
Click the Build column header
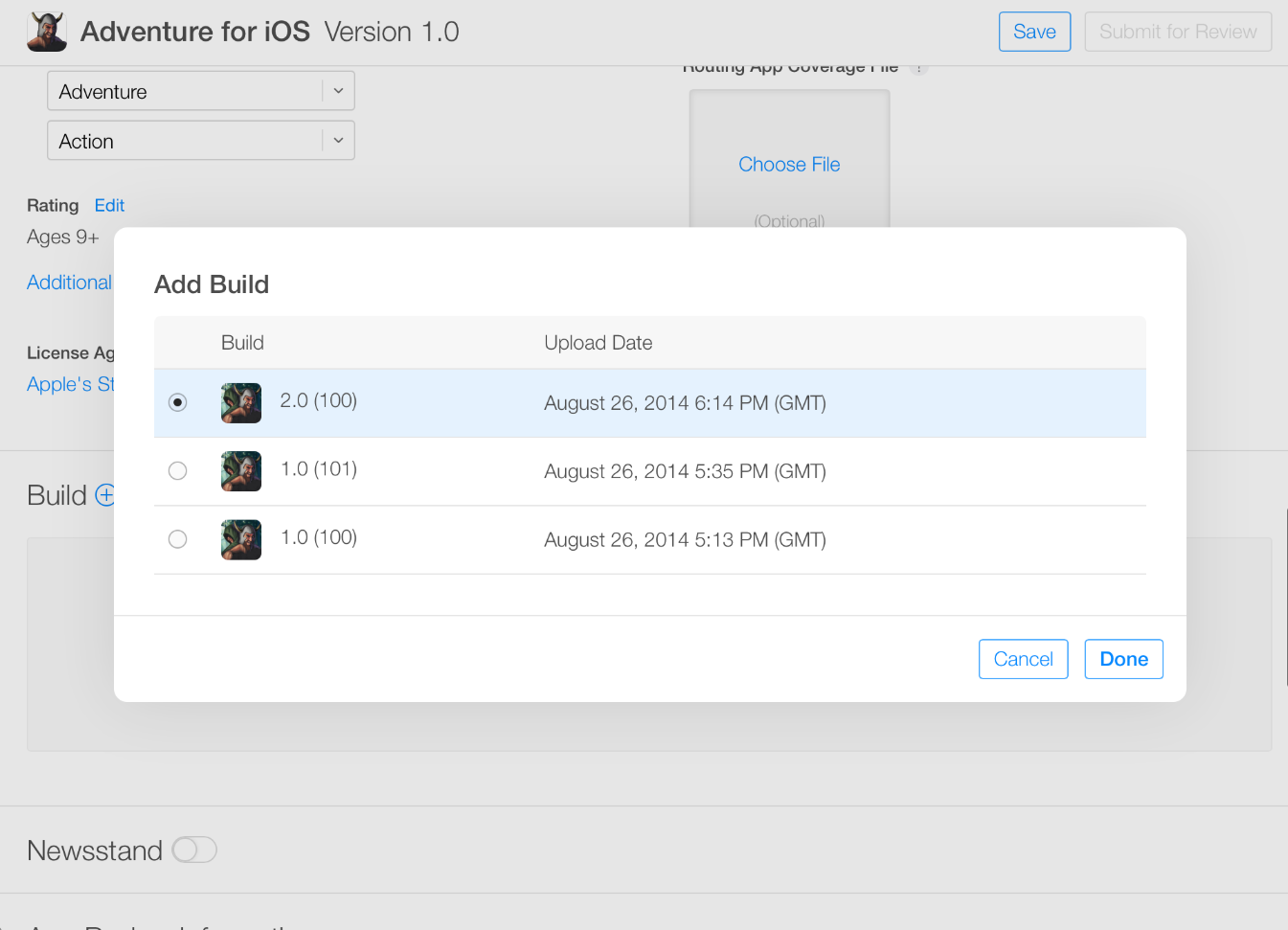[242, 343]
